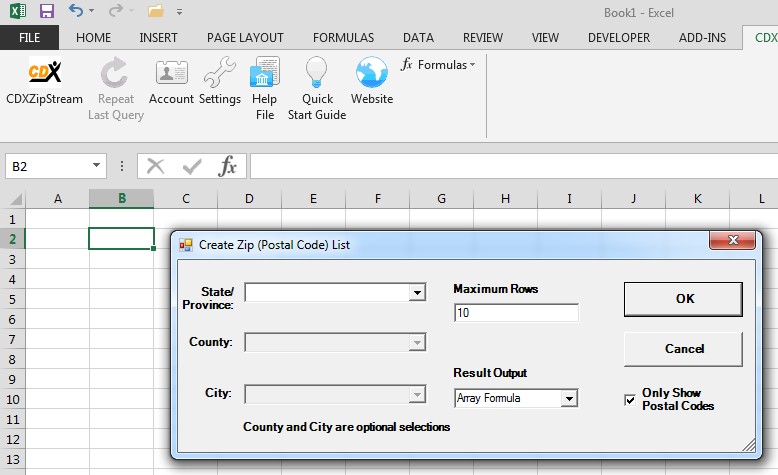Click the Save icon in quick access toolbar
Image resolution: width=778 pixels, height=475 pixels.
tap(47, 10)
